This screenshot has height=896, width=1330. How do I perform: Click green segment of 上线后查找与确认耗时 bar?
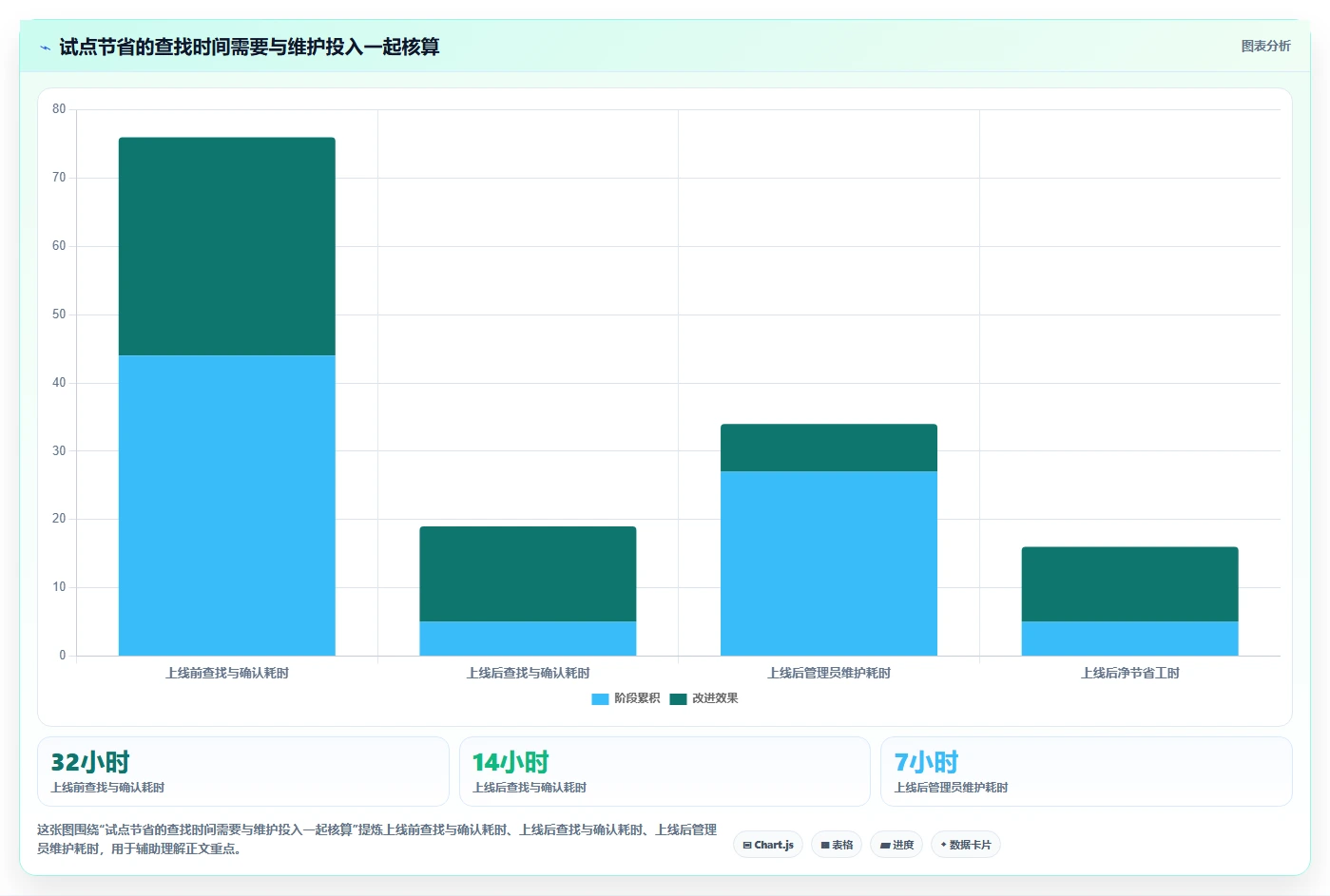[x=528, y=574]
